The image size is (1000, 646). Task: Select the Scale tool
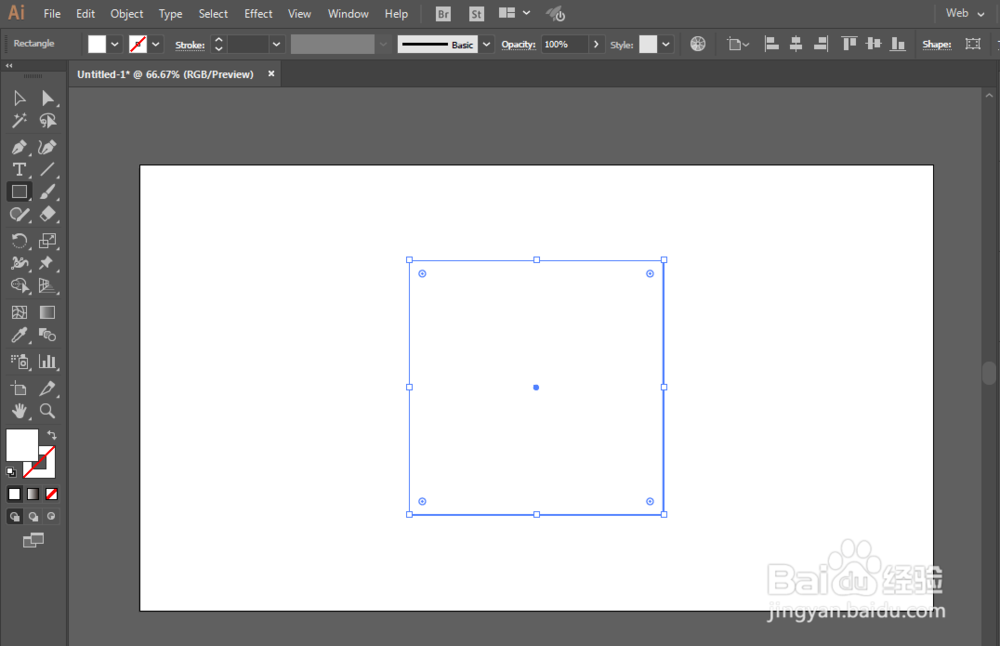click(x=47, y=240)
